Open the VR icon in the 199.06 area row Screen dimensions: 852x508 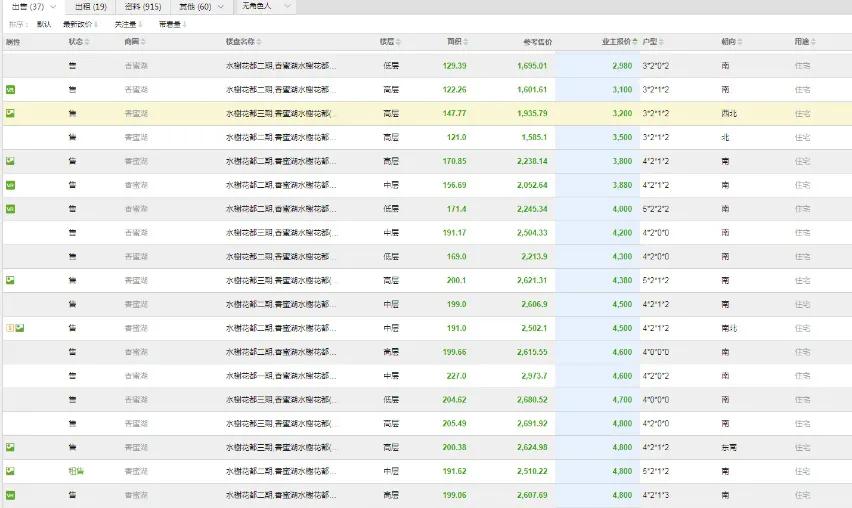(x=10, y=495)
